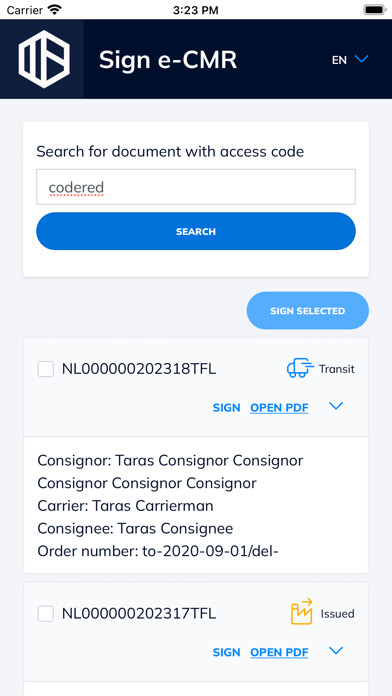Screen dimensions: 392x696
Task: Tap the Wi-Fi icon in status bar
Action: [55, 9]
